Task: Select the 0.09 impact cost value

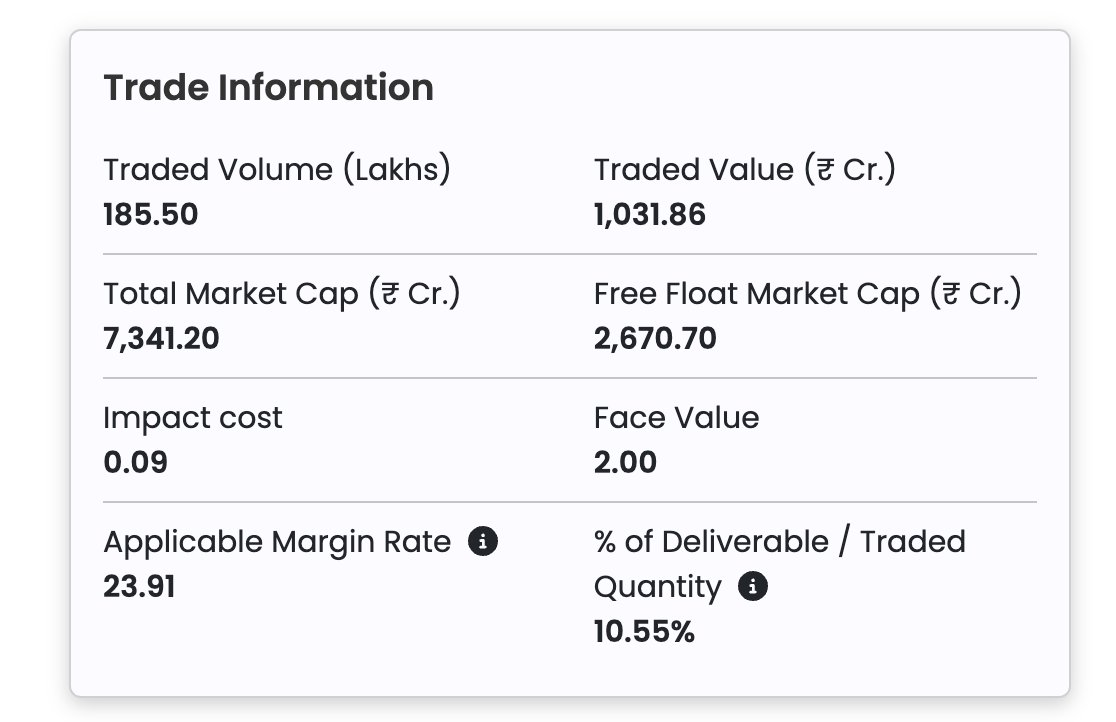Action: pyautogui.click(x=135, y=462)
